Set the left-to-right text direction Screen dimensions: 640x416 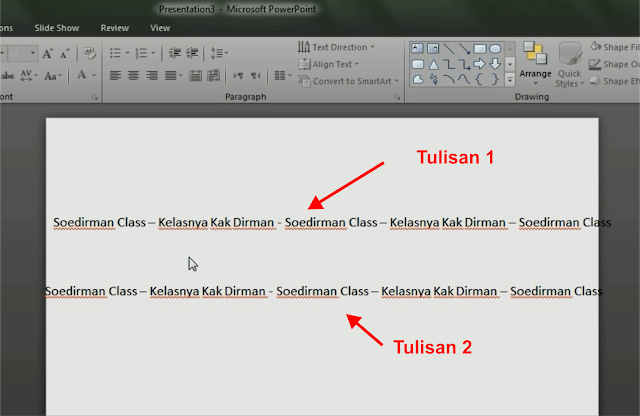click(x=238, y=76)
